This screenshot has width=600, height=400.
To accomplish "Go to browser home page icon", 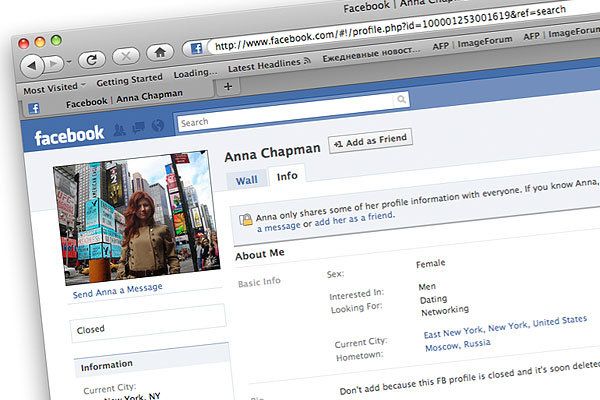I will click(x=160, y=52).
